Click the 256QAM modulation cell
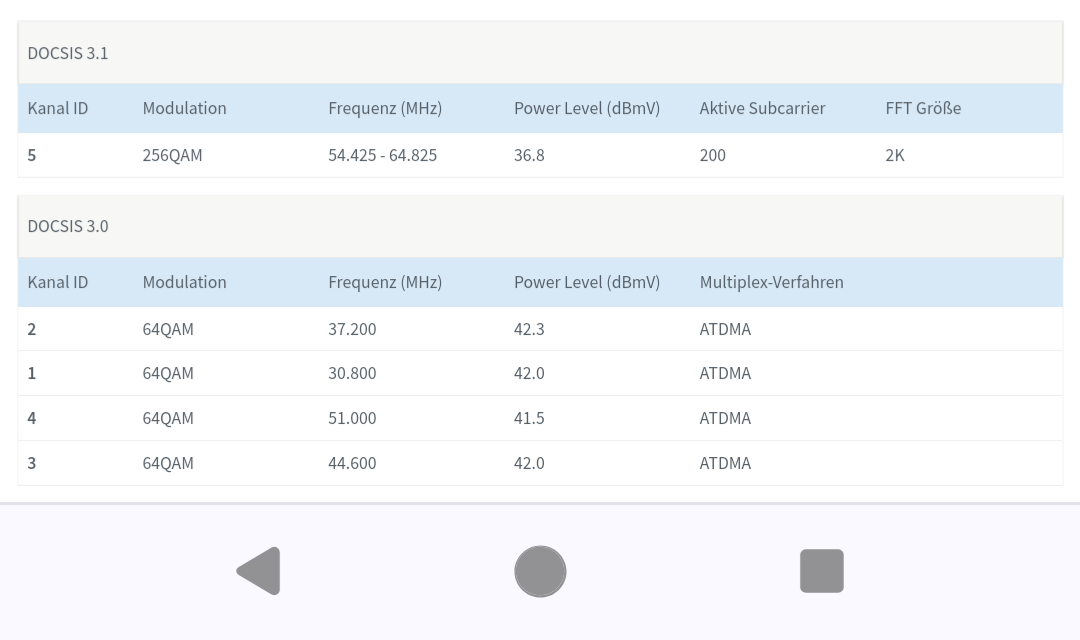This screenshot has height=640, width=1080. [x=172, y=155]
